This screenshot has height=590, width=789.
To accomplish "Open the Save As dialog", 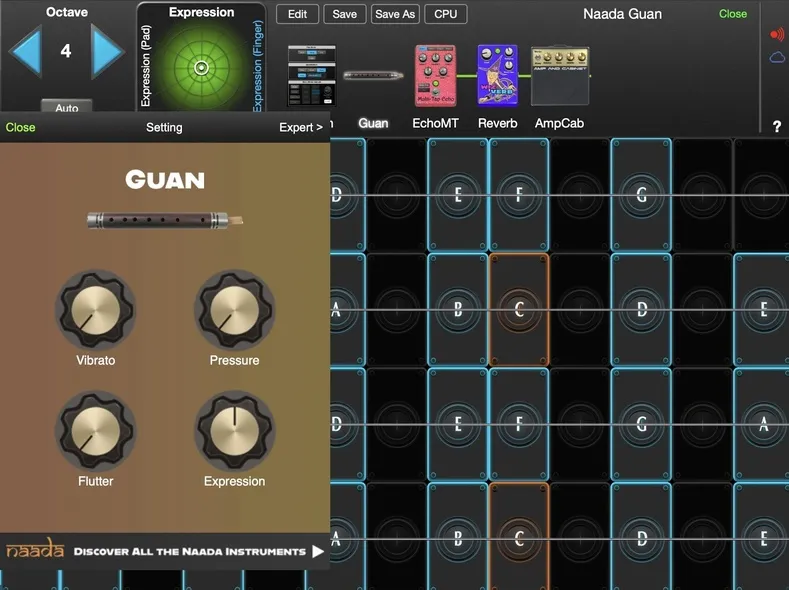I will [x=395, y=14].
